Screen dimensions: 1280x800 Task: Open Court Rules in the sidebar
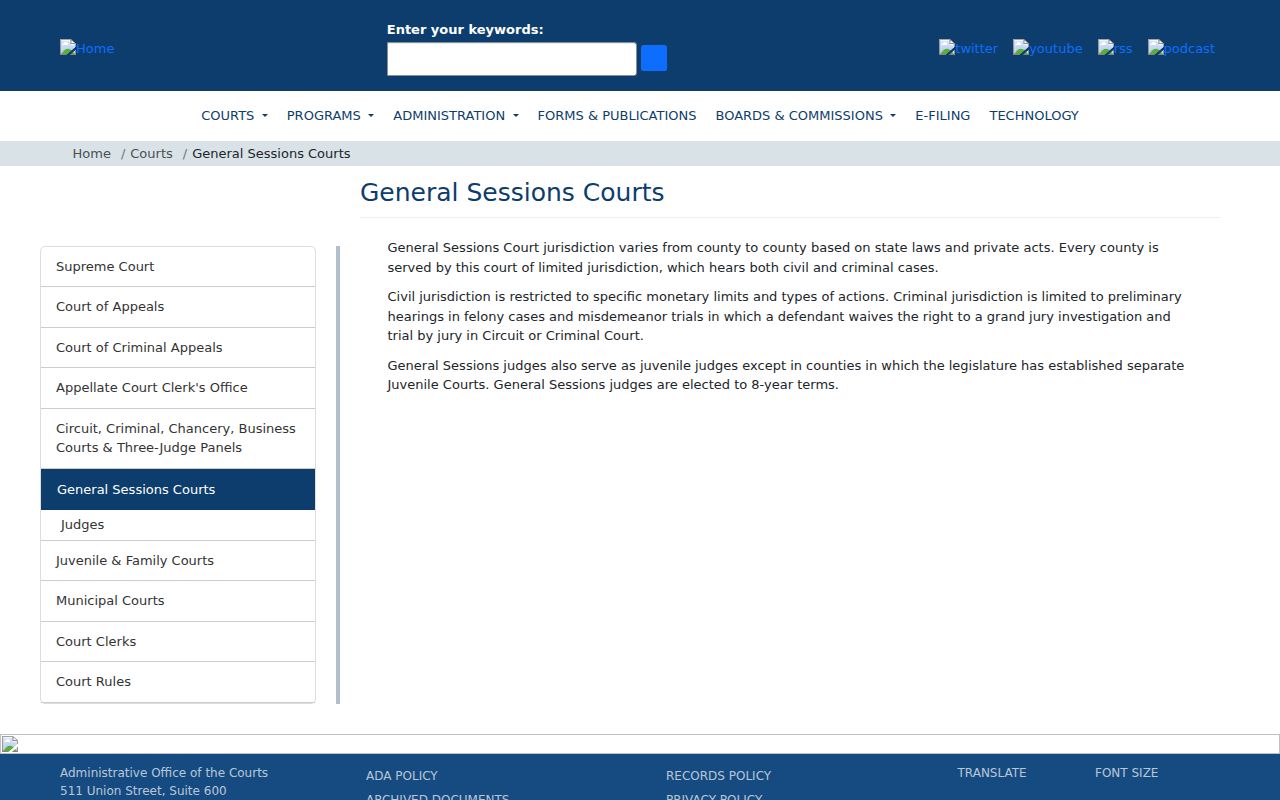(x=178, y=682)
